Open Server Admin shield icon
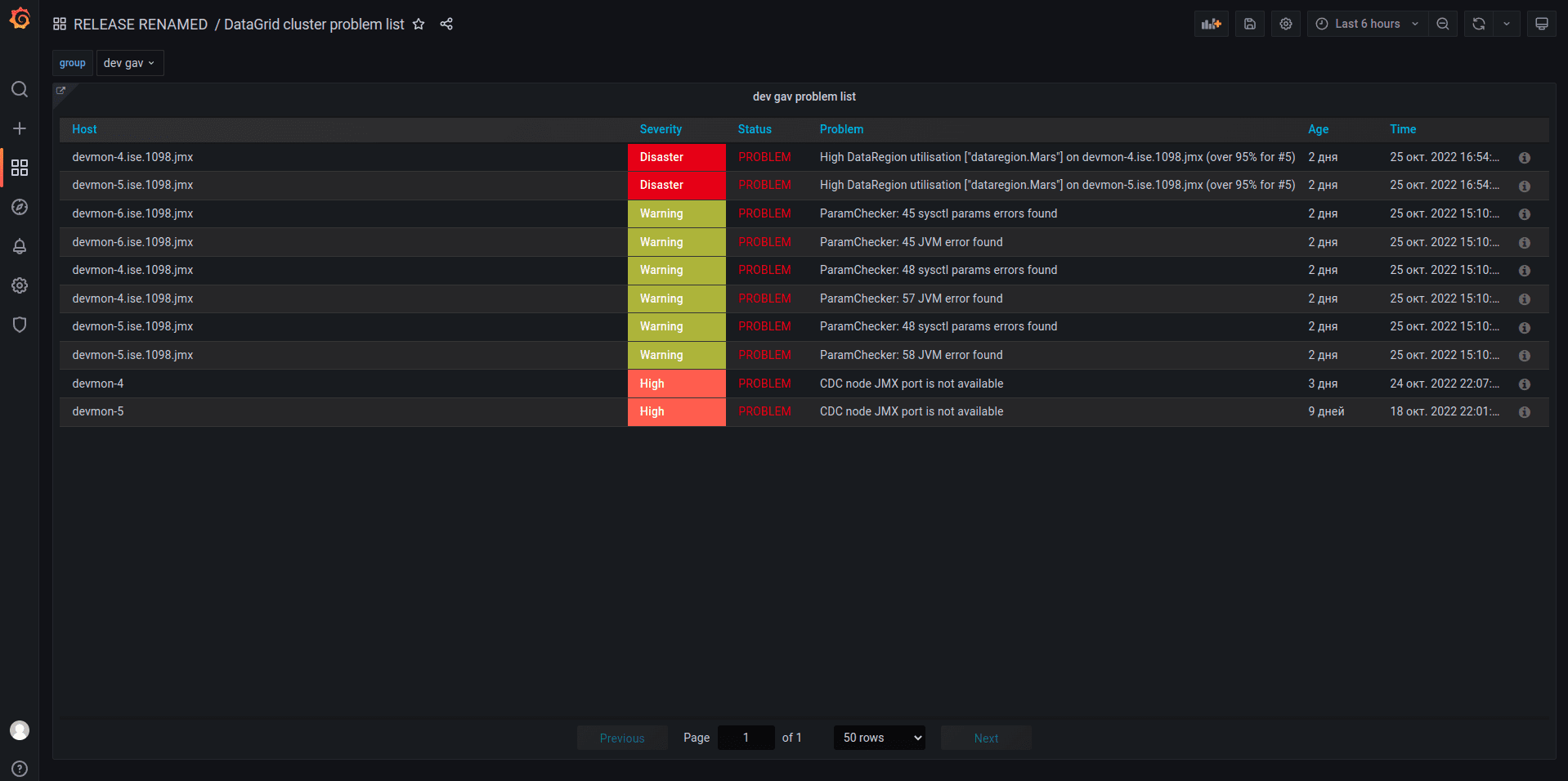The image size is (1568, 781). (20, 325)
